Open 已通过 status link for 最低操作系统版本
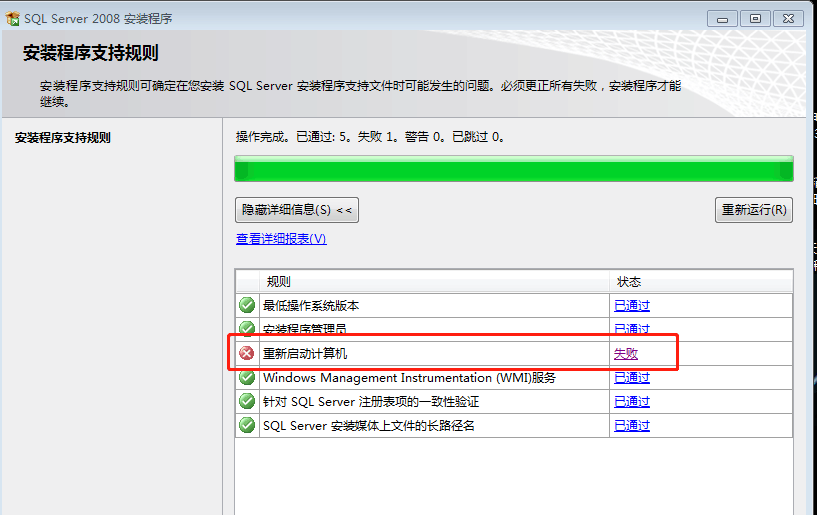 point(632,305)
